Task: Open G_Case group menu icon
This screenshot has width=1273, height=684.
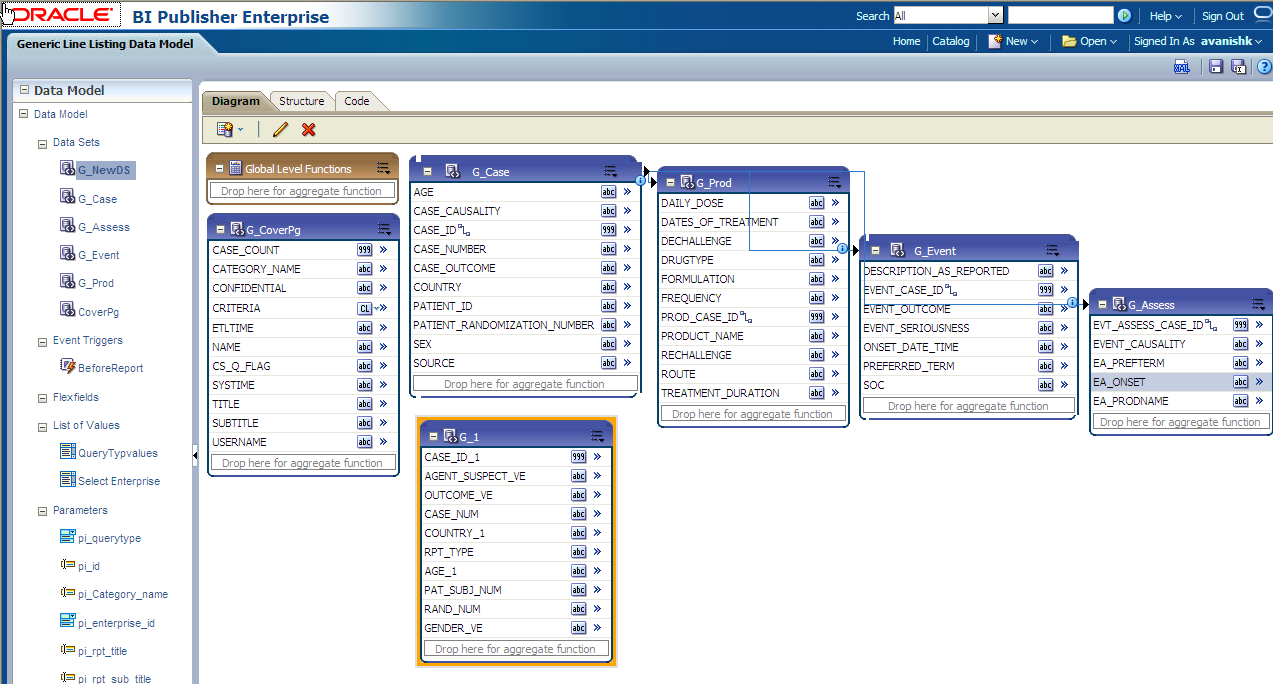Action: (x=610, y=171)
